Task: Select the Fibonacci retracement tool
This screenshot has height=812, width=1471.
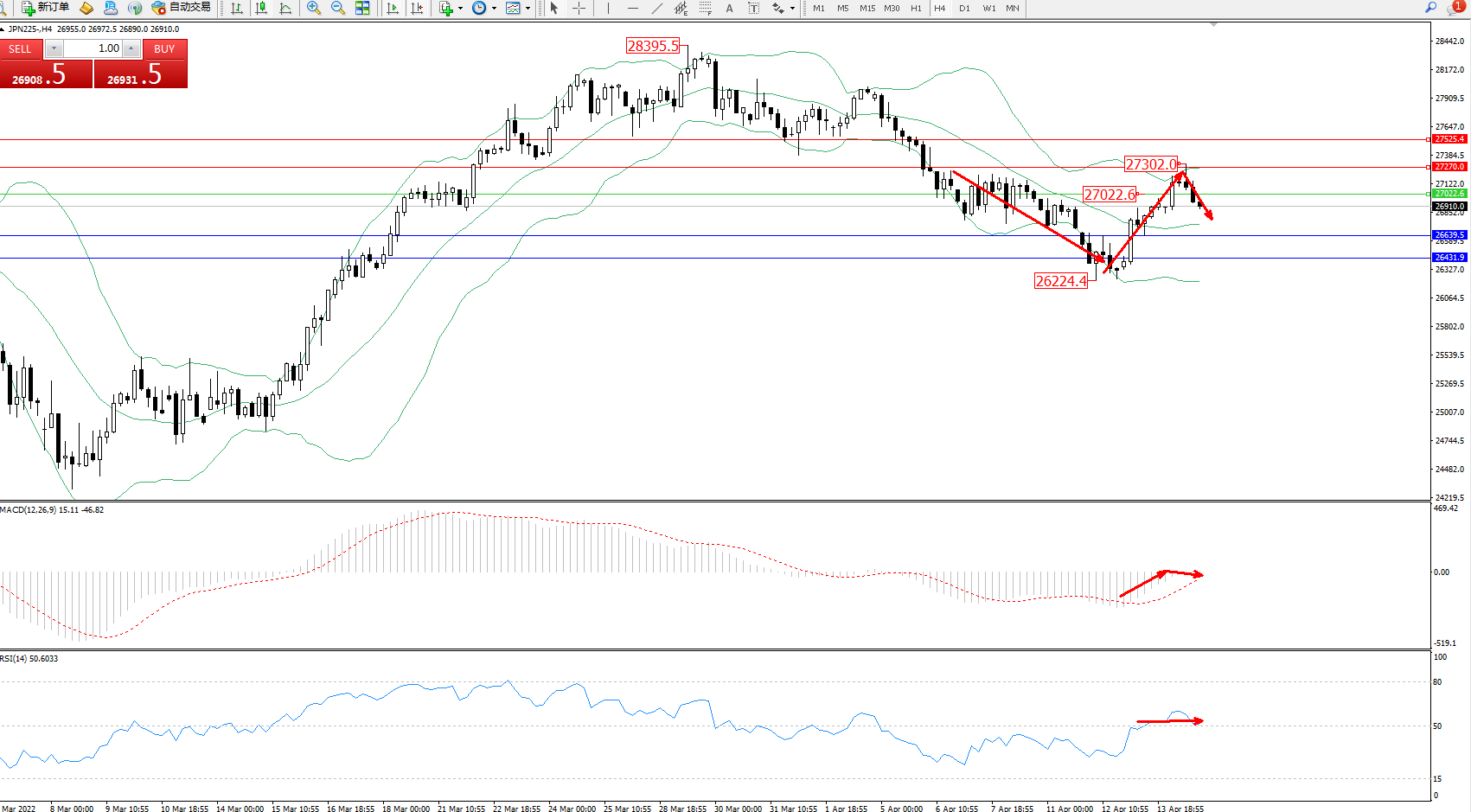Action: (706, 8)
